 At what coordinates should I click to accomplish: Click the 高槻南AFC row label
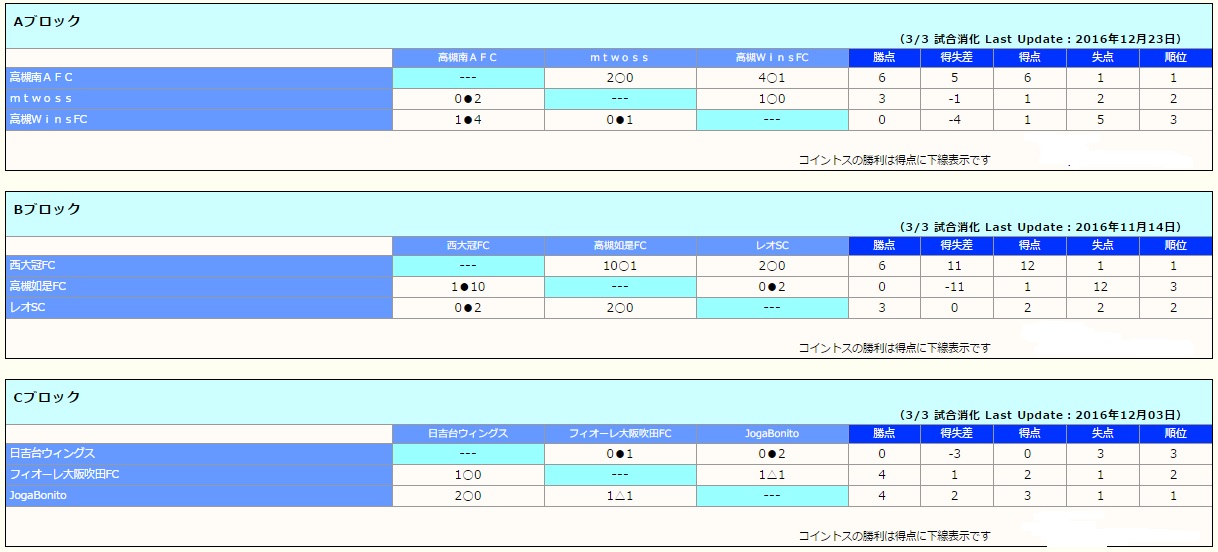tap(199, 78)
